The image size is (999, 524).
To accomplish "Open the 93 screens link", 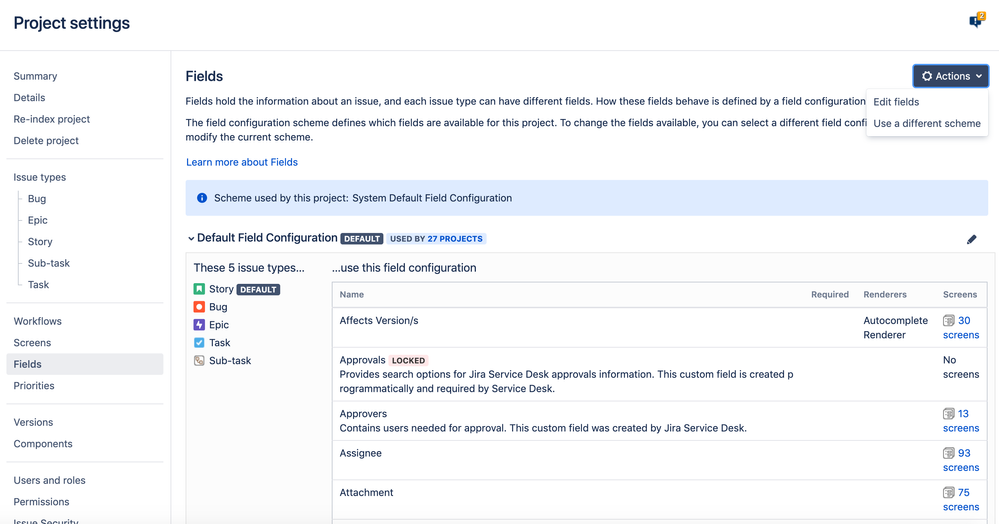I will pos(961,460).
